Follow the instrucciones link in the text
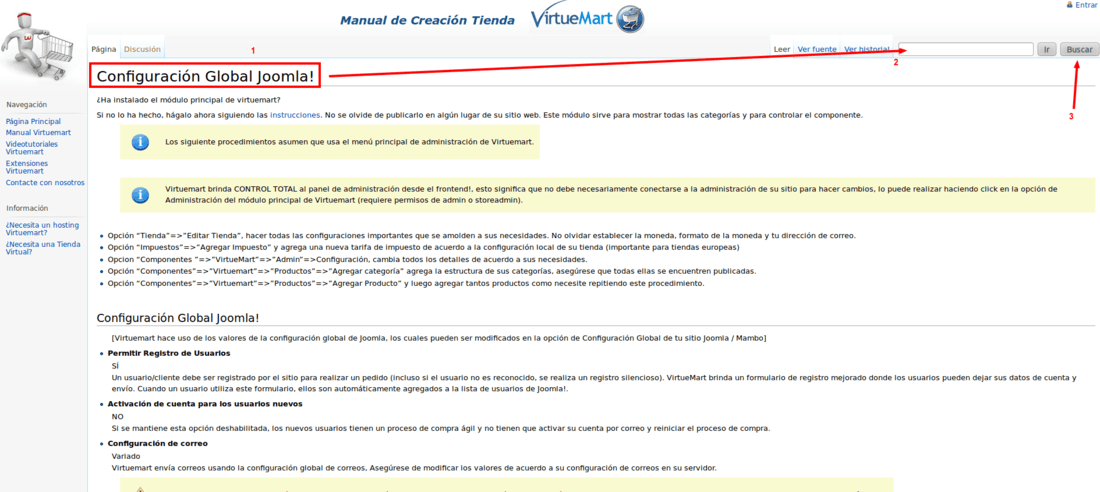 pos(295,114)
